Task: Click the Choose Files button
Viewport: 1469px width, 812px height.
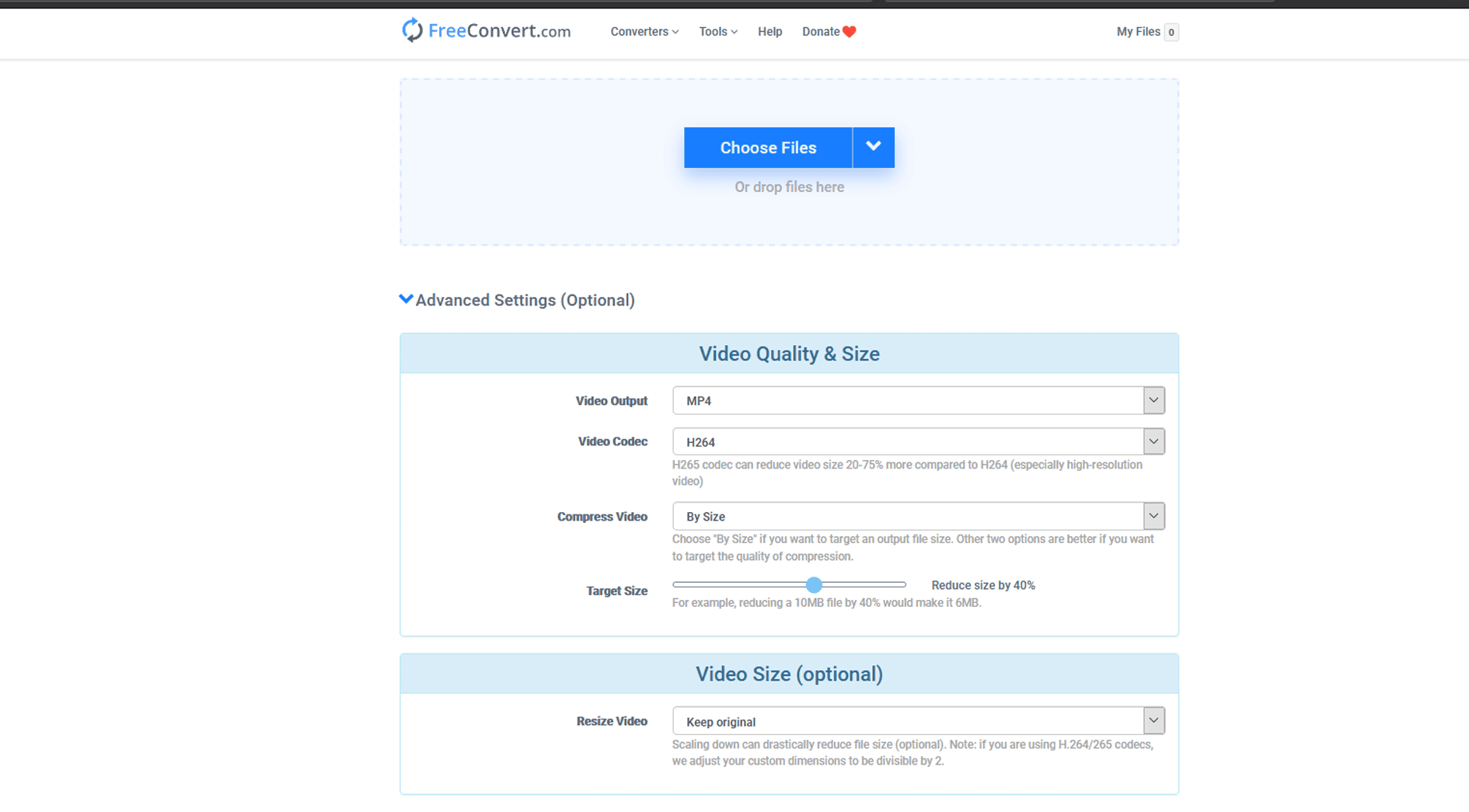Action: 768,147
